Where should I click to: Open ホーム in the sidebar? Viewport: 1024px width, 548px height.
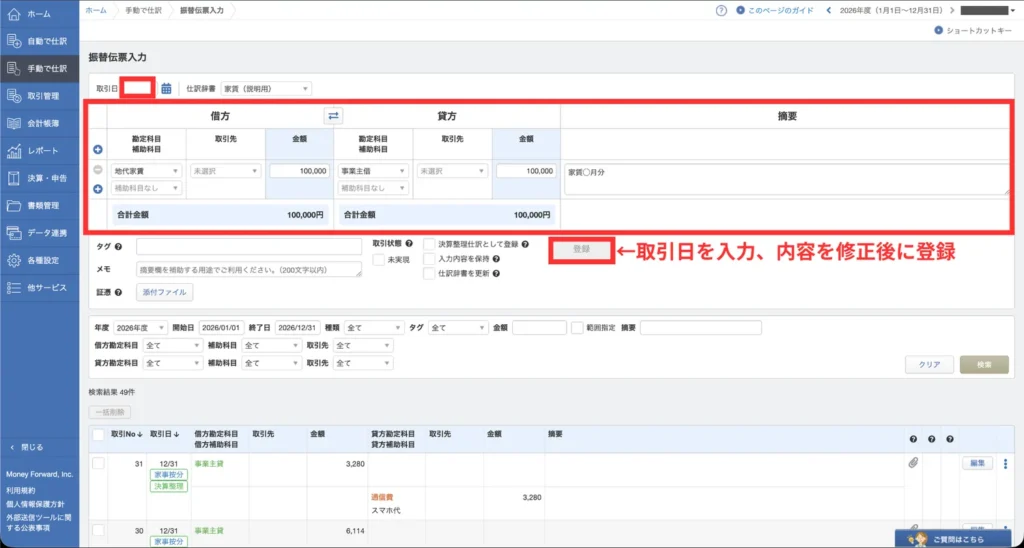tap(39, 14)
